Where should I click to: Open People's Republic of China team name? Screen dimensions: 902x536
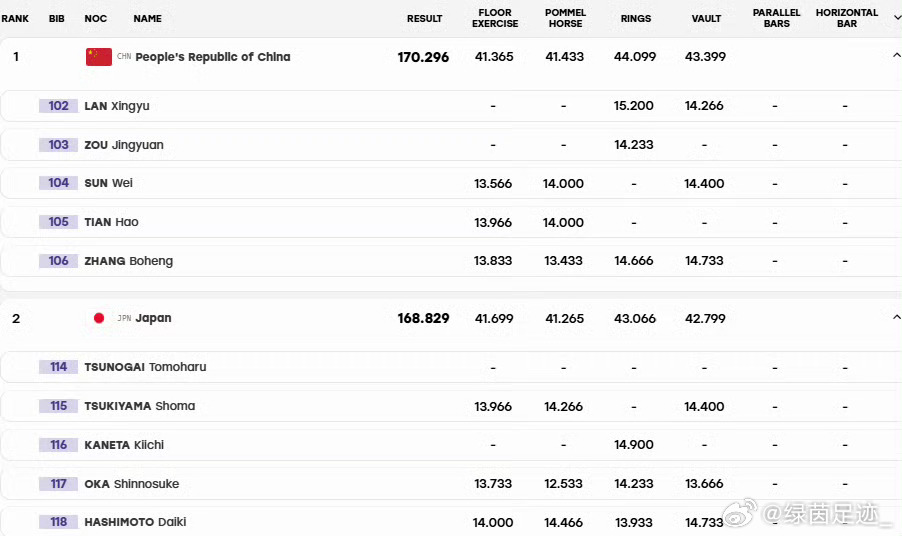click(x=213, y=57)
